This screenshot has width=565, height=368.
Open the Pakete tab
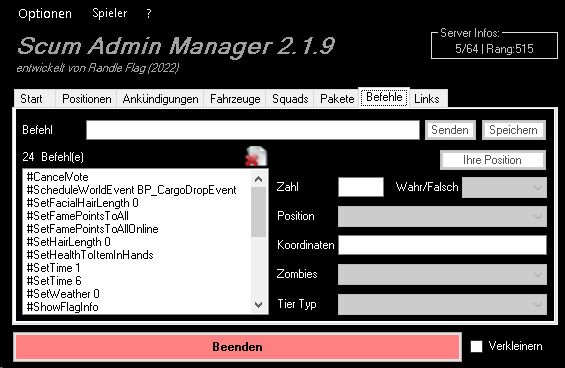(337, 99)
